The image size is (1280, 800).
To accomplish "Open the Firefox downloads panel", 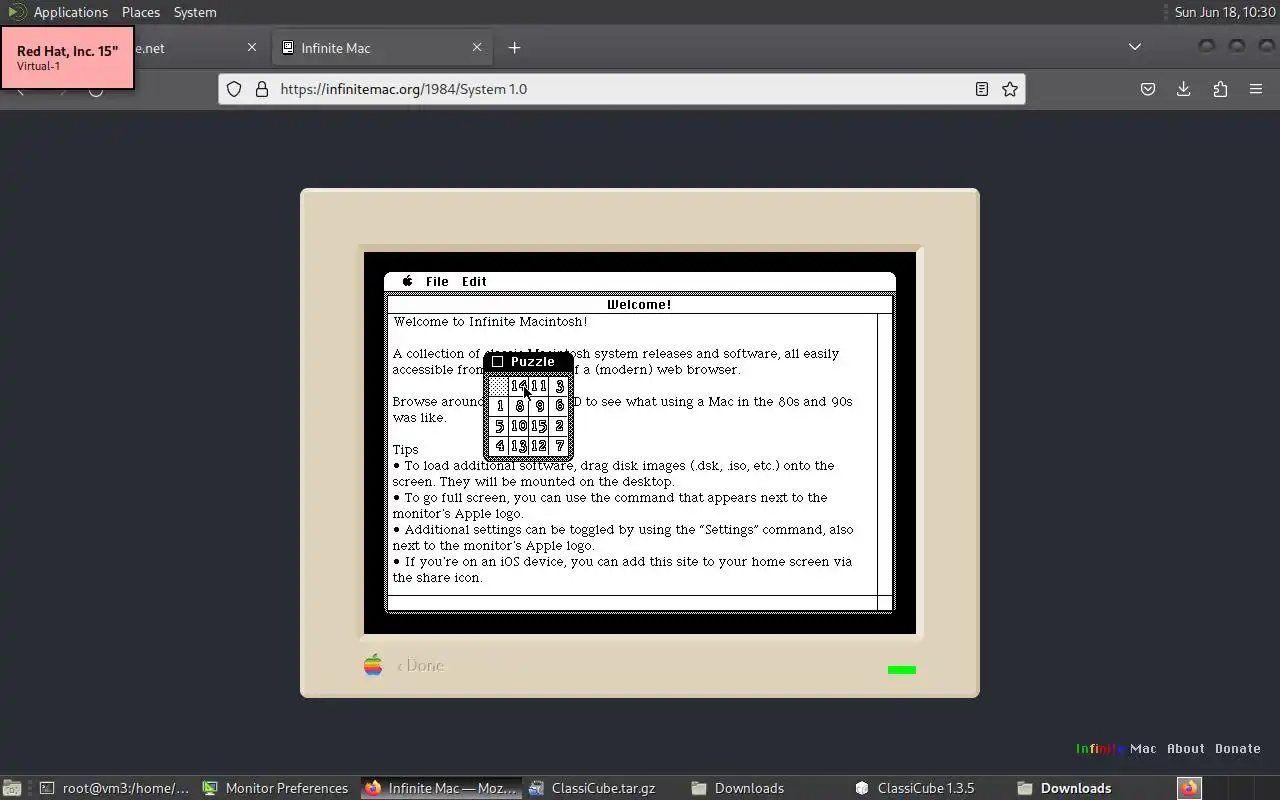I will coord(1184,89).
